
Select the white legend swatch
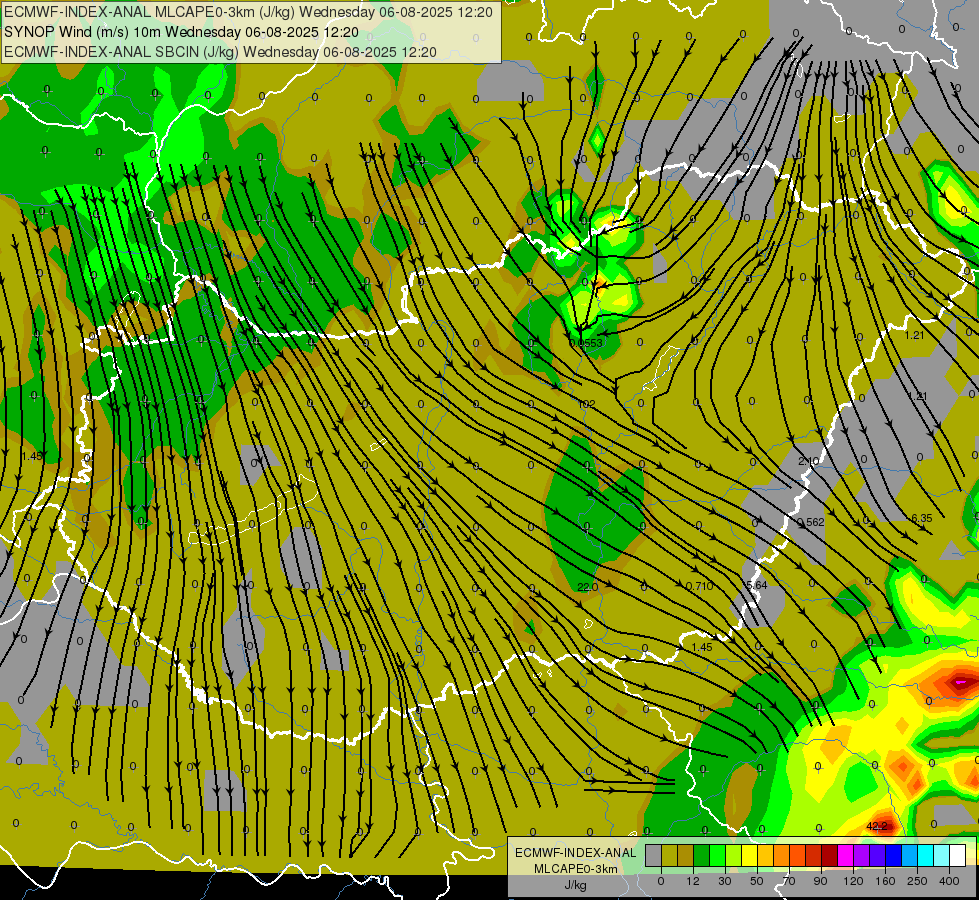(958, 855)
